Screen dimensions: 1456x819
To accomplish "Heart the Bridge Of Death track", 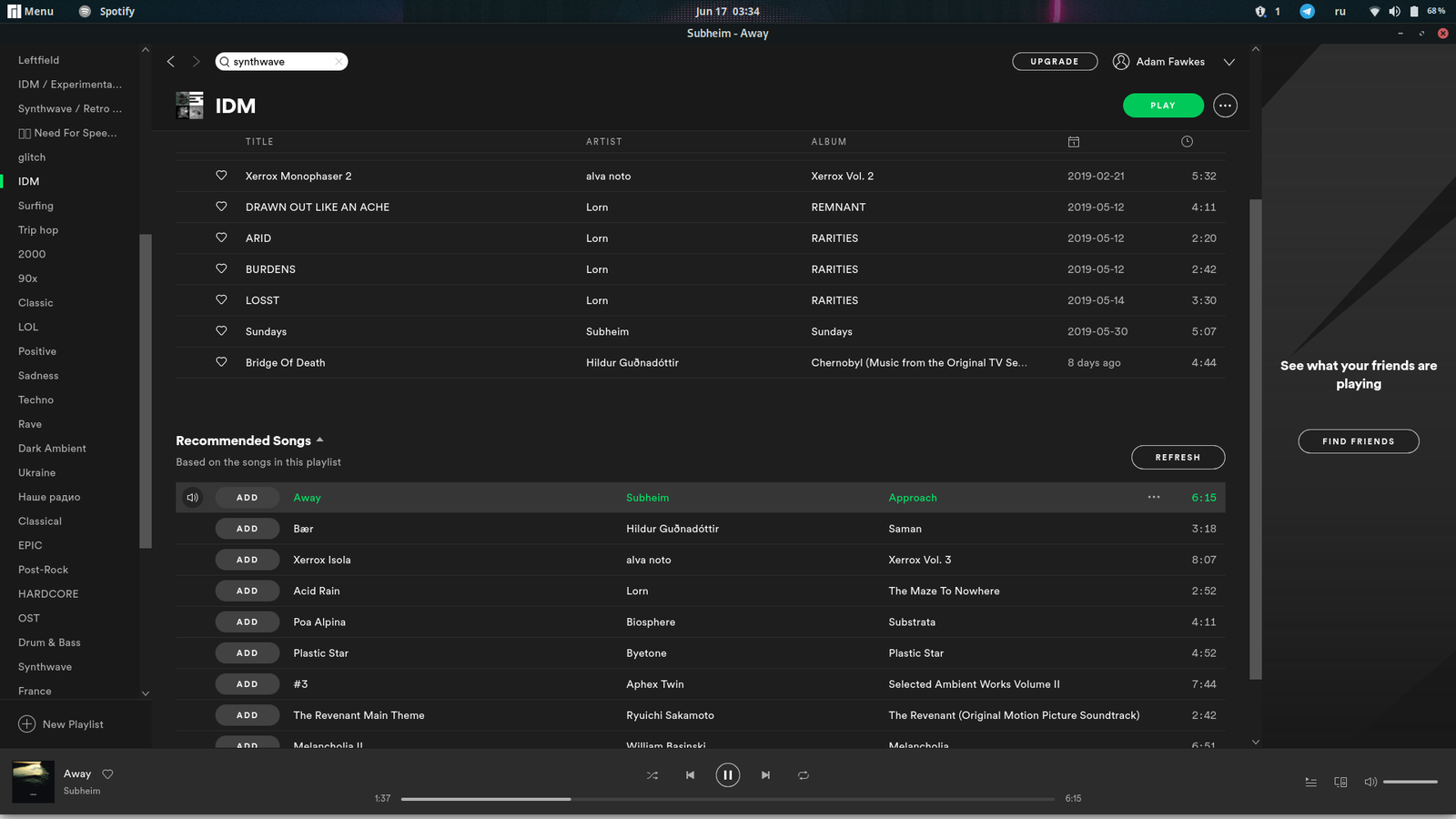I will 221,362.
